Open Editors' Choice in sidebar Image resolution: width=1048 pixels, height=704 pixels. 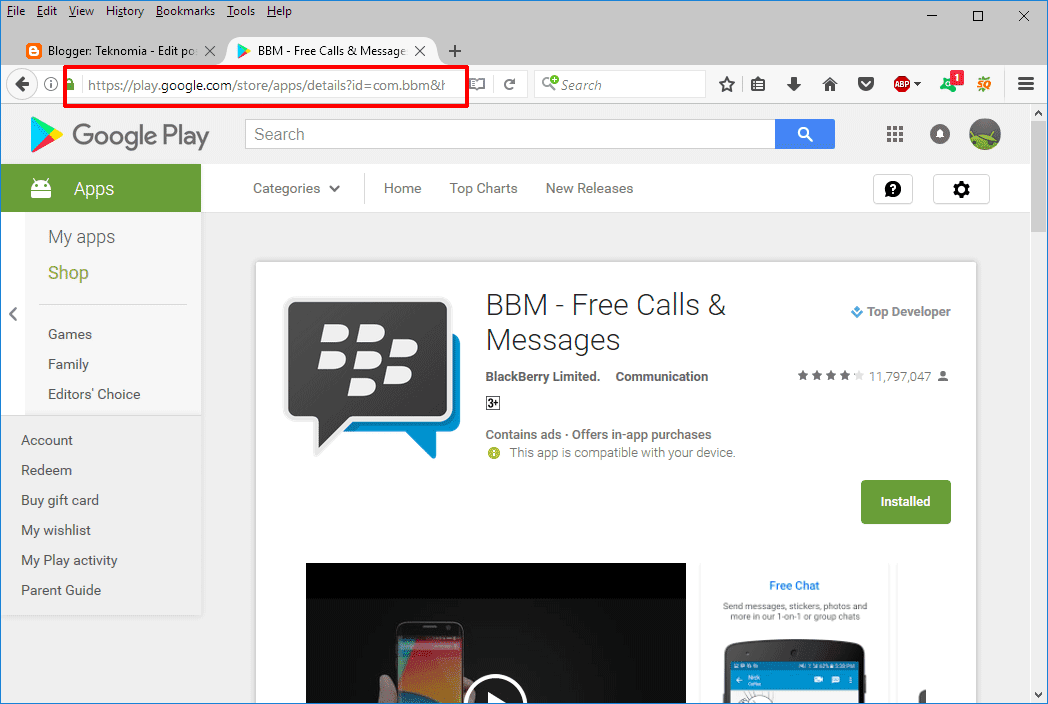point(94,394)
